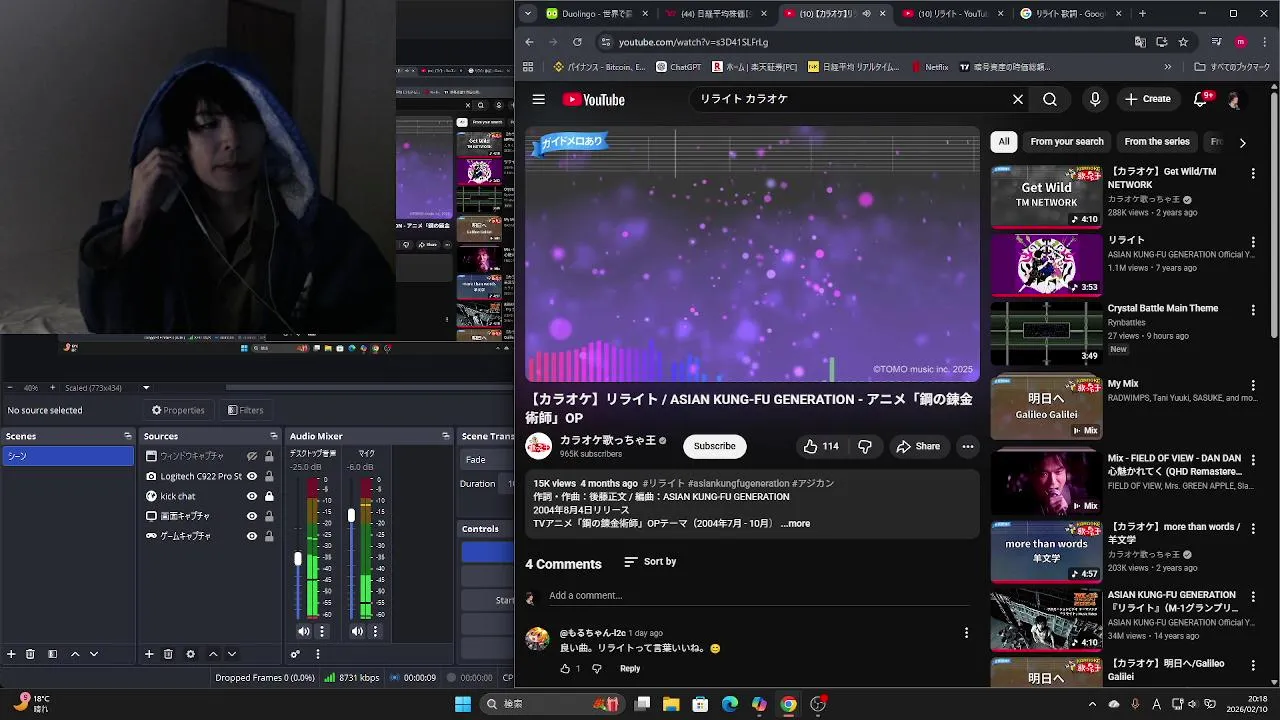Open menu for Get Wild suggested video
This screenshot has height=720, width=1280.
pos(1253,173)
